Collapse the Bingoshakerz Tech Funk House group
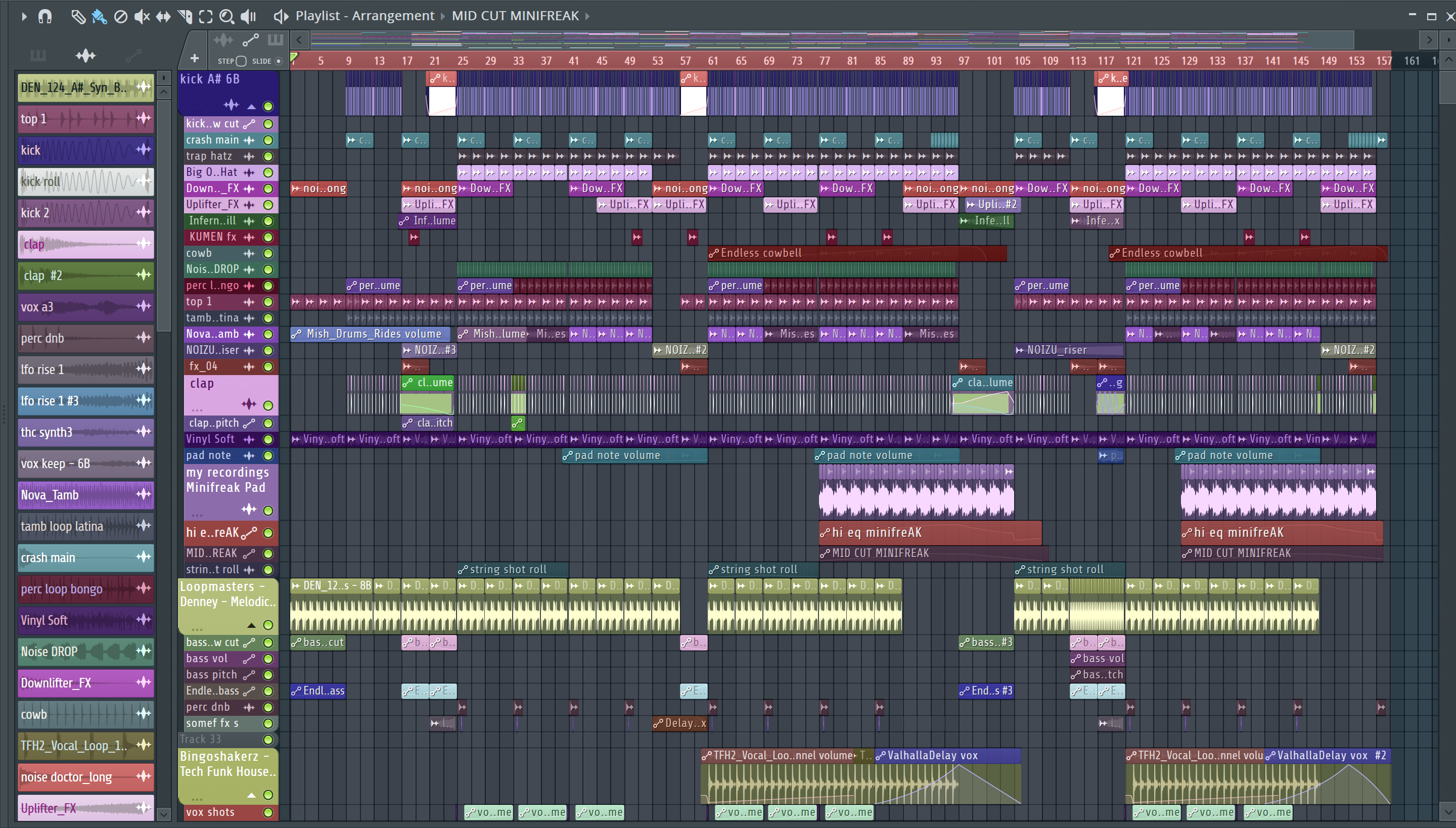Viewport: 1456px width, 828px height. pos(251,795)
